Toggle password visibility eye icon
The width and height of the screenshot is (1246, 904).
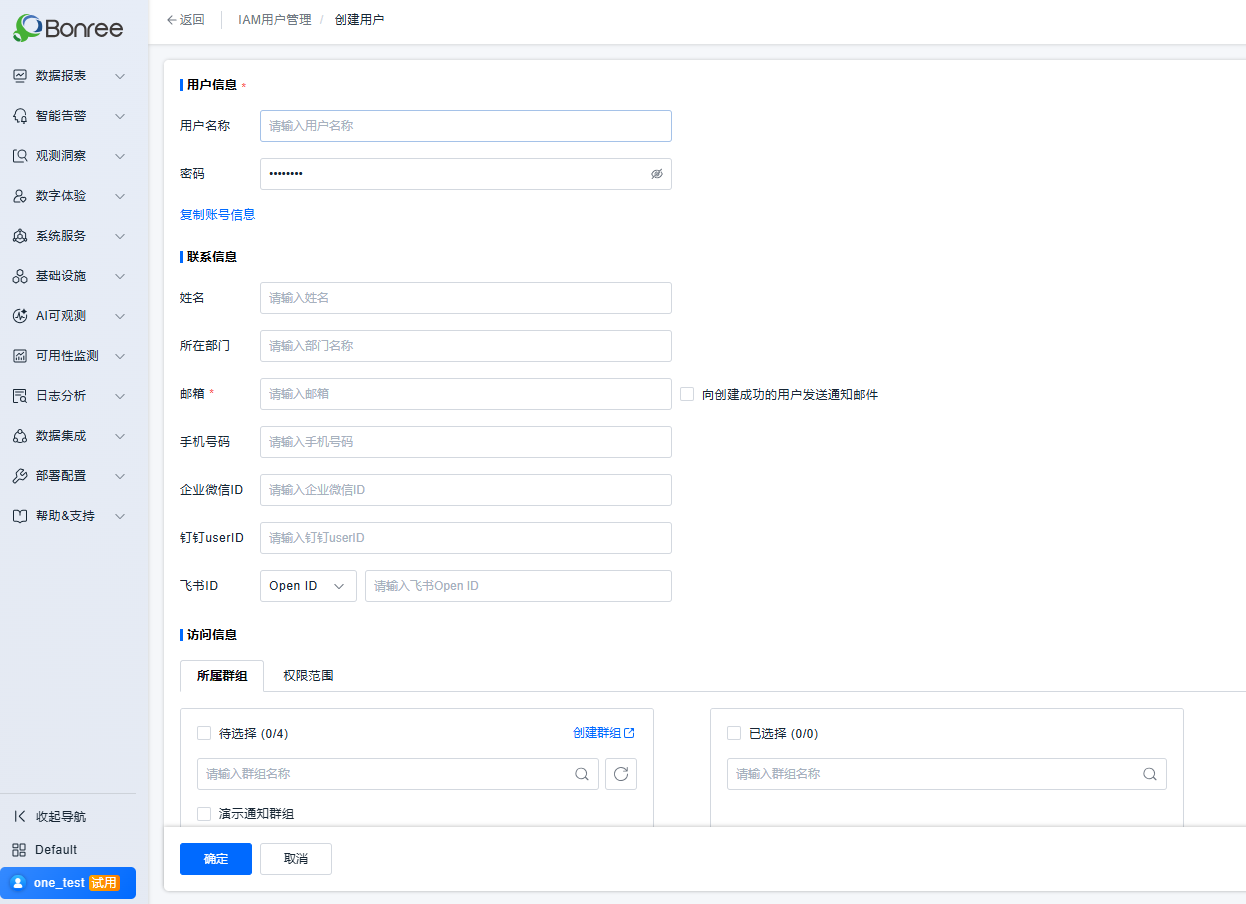(657, 174)
